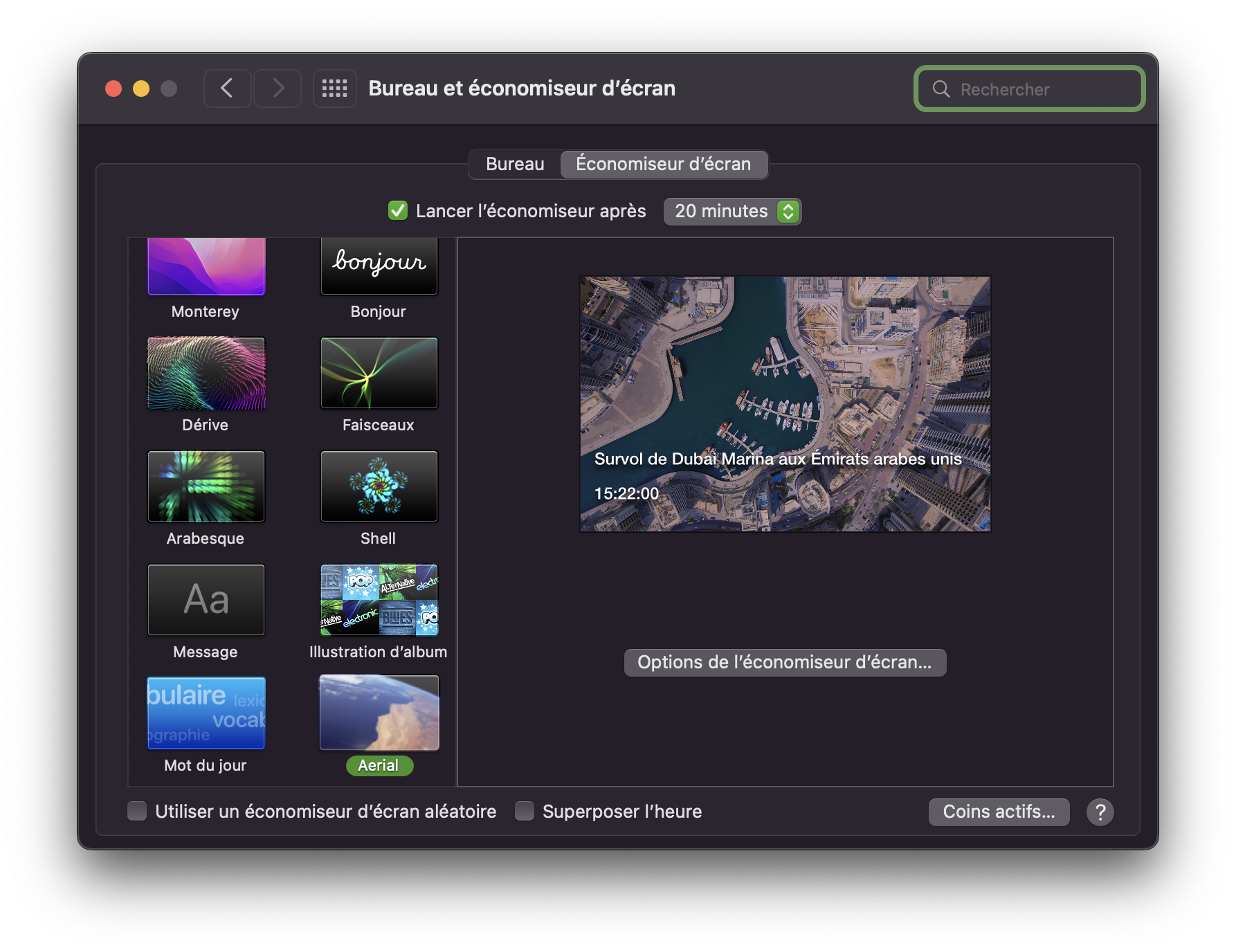Click the Aerial label
The image size is (1236, 952).
[379, 765]
